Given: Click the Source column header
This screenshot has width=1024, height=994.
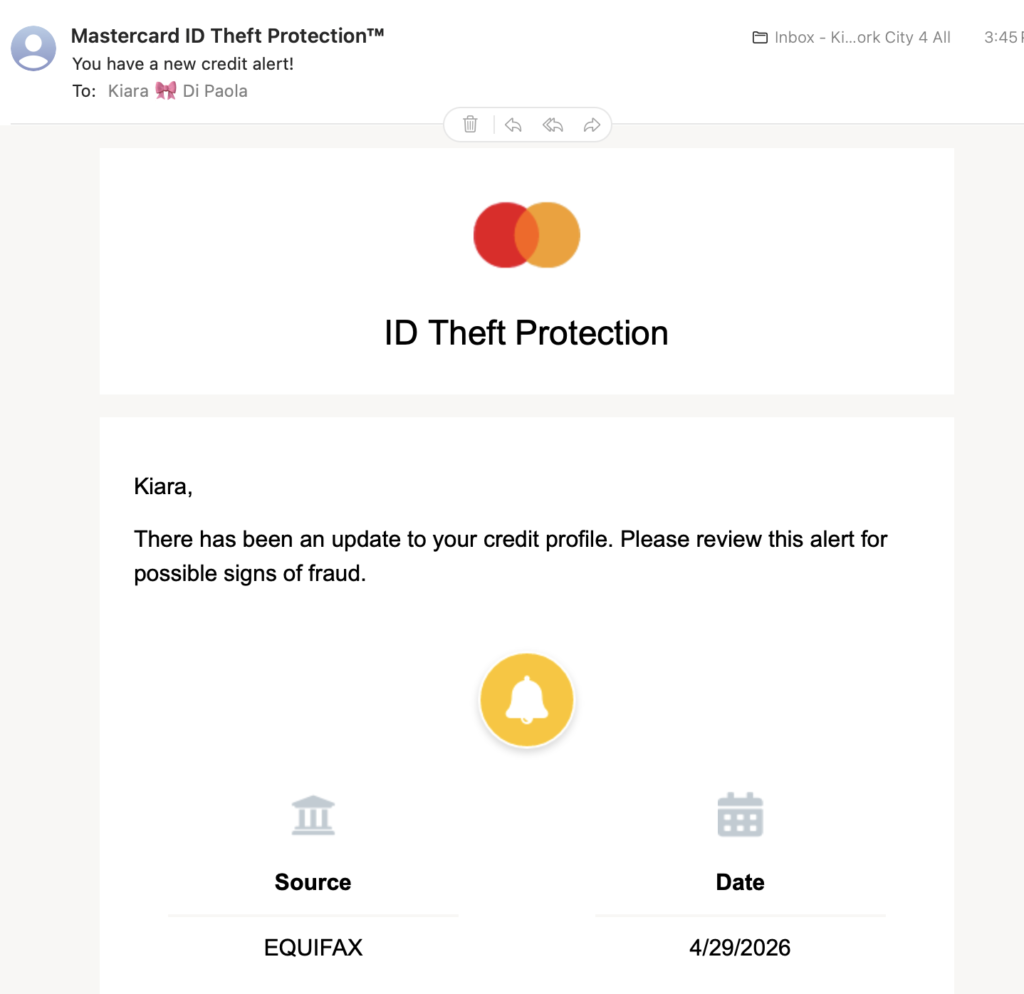Looking at the screenshot, I should 313,882.
